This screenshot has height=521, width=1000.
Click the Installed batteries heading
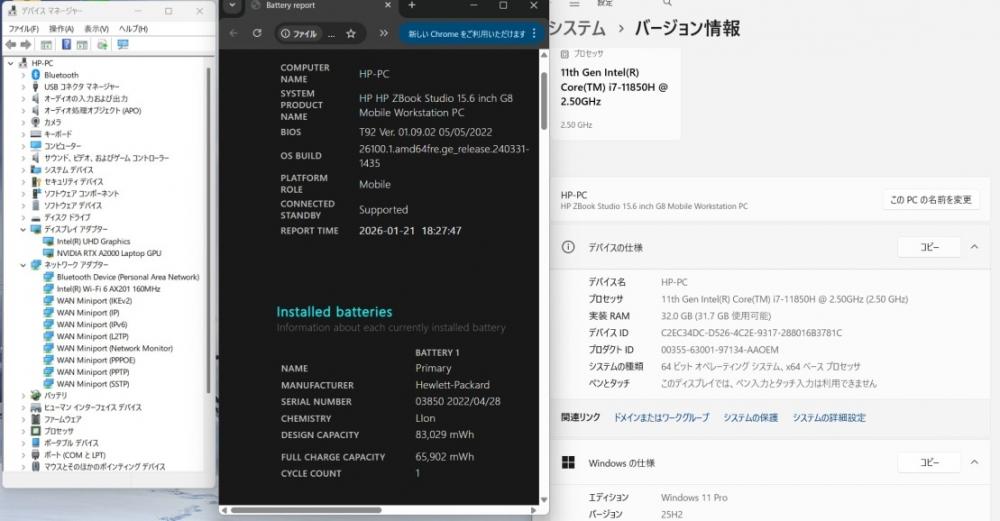coord(334,312)
